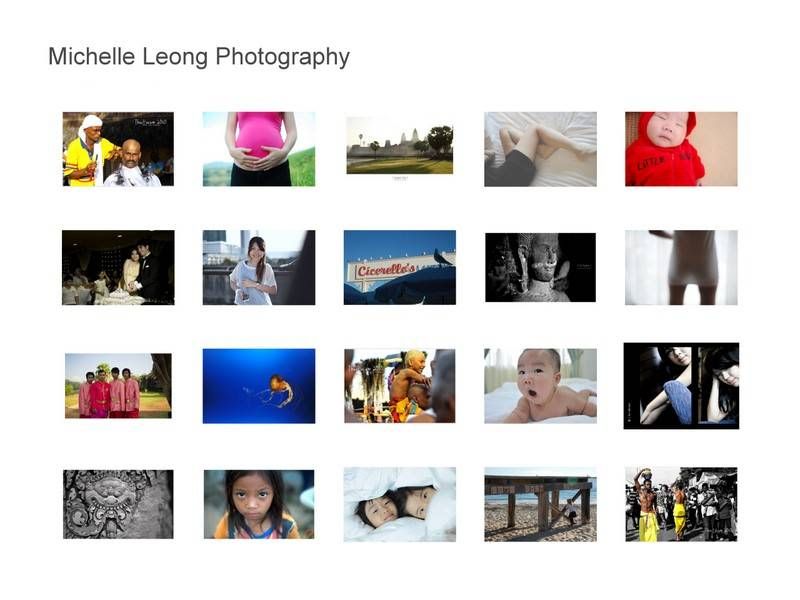Open the Michelle Leong Photography title link
The width and height of the screenshot is (800, 600).
199,57
